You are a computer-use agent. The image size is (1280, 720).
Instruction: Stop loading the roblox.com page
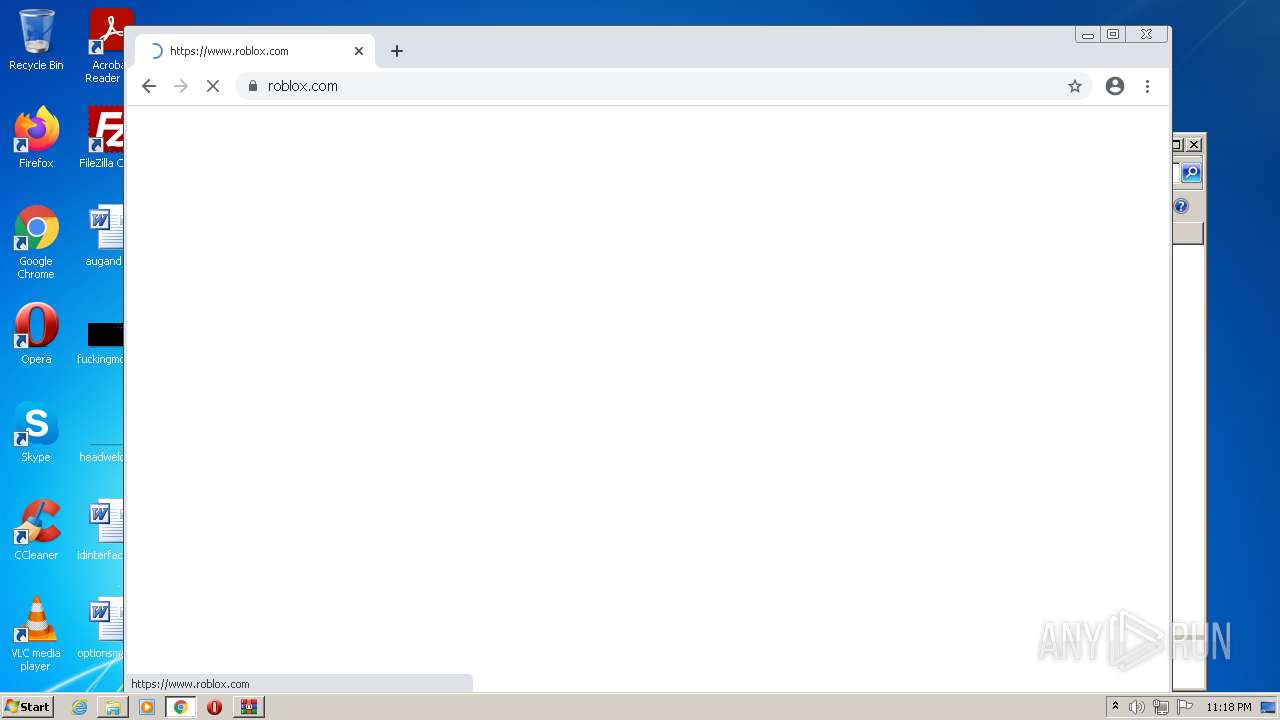pyautogui.click(x=213, y=86)
